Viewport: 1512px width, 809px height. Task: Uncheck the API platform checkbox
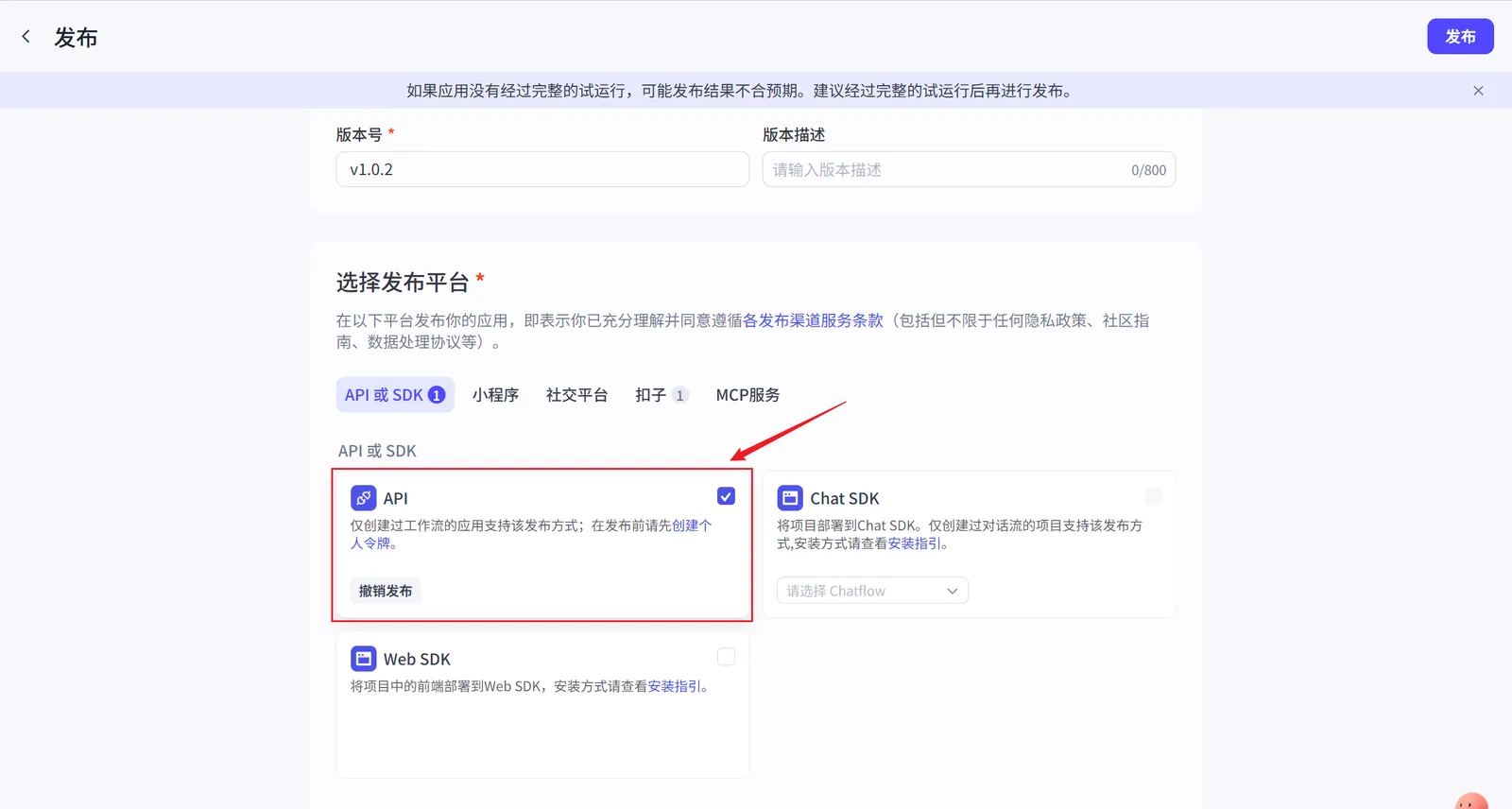[x=726, y=496]
